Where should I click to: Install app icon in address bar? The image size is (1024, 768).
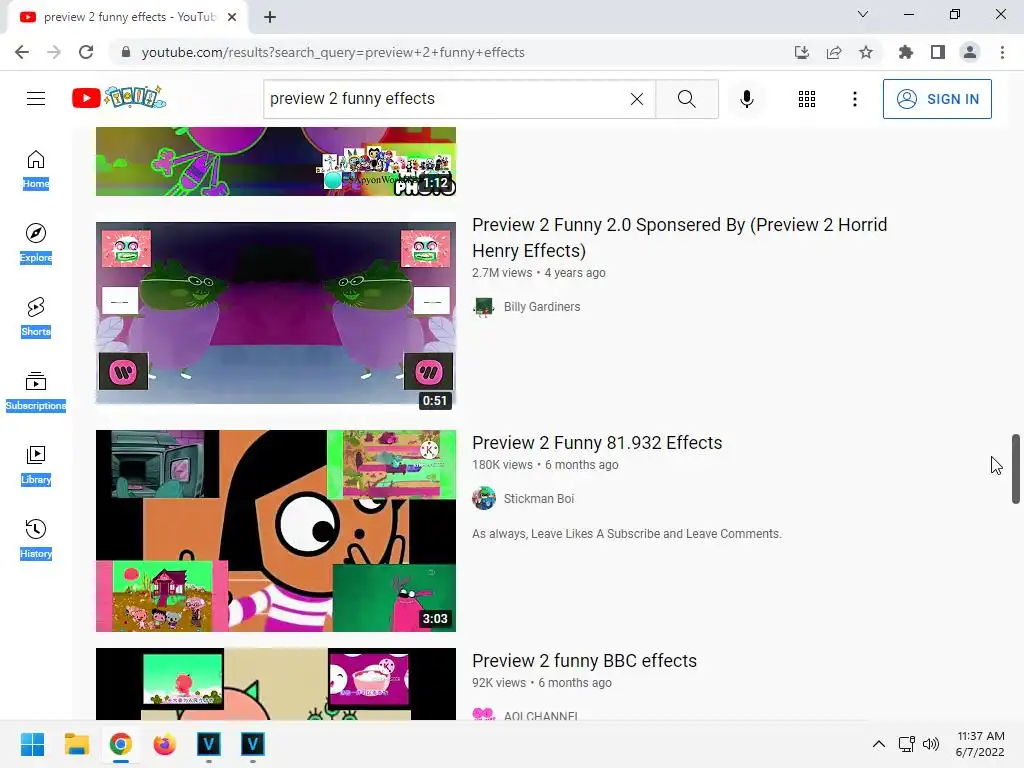pos(802,52)
